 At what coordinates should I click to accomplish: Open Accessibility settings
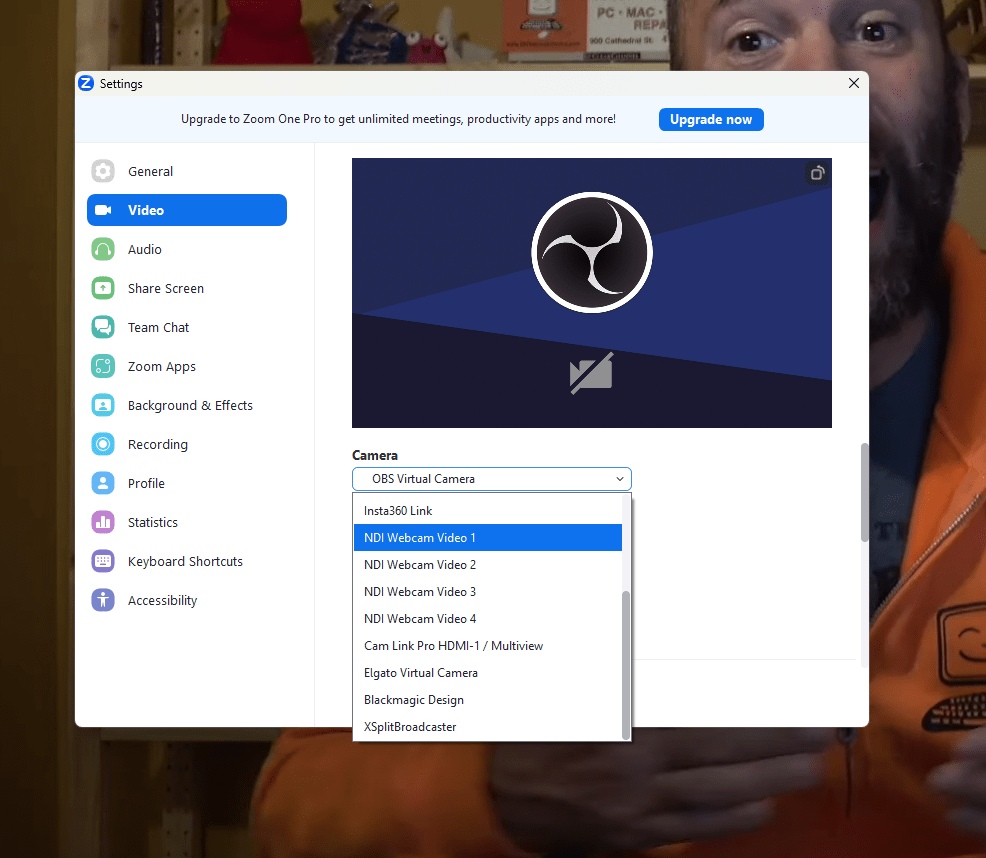[187, 600]
